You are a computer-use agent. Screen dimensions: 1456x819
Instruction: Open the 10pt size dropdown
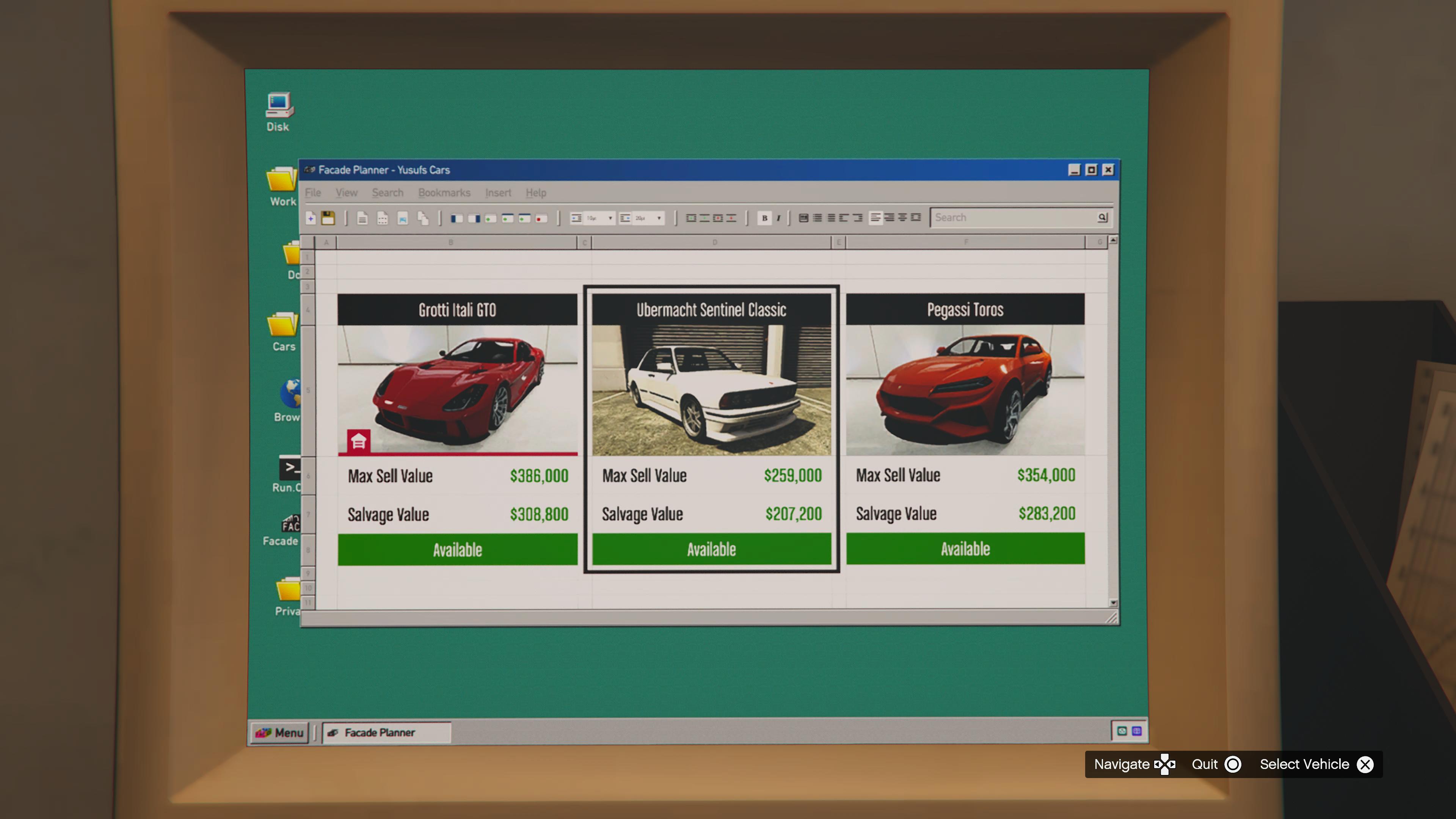pos(610,218)
